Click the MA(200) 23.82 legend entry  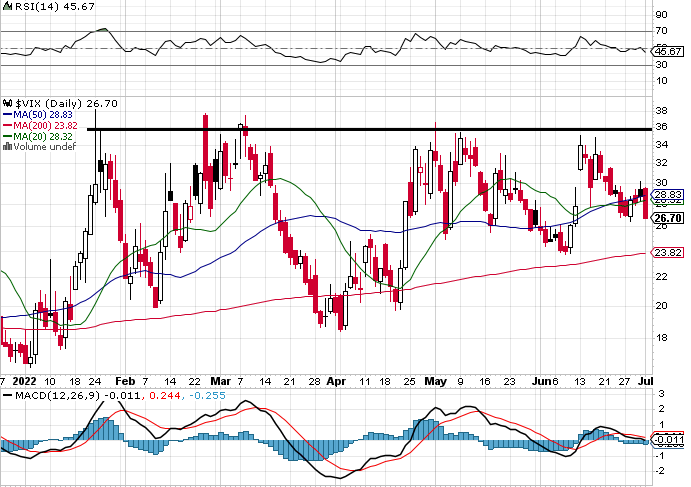pos(45,126)
